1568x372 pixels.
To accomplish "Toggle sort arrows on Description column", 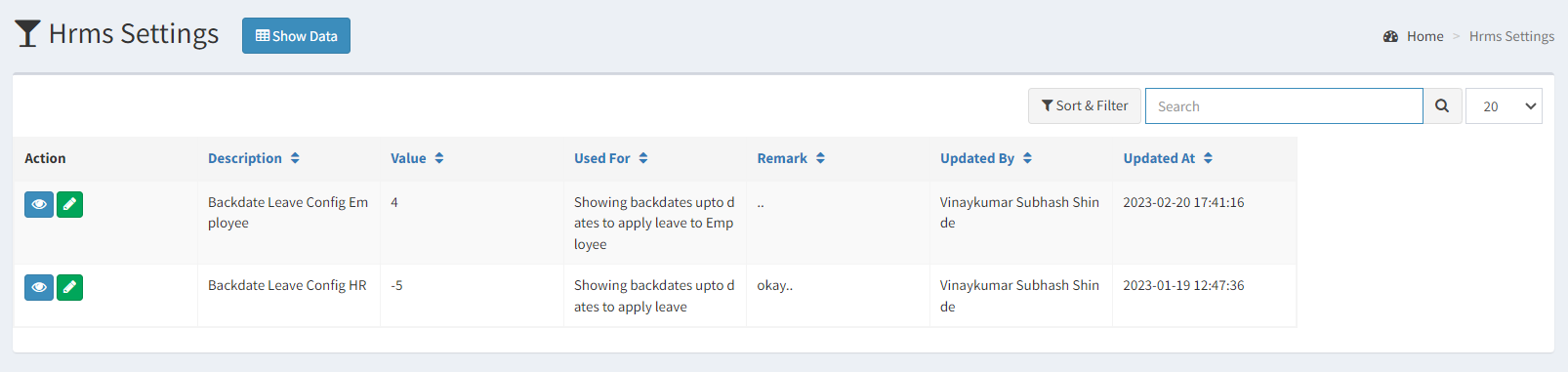I will pyautogui.click(x=295, y=158).
